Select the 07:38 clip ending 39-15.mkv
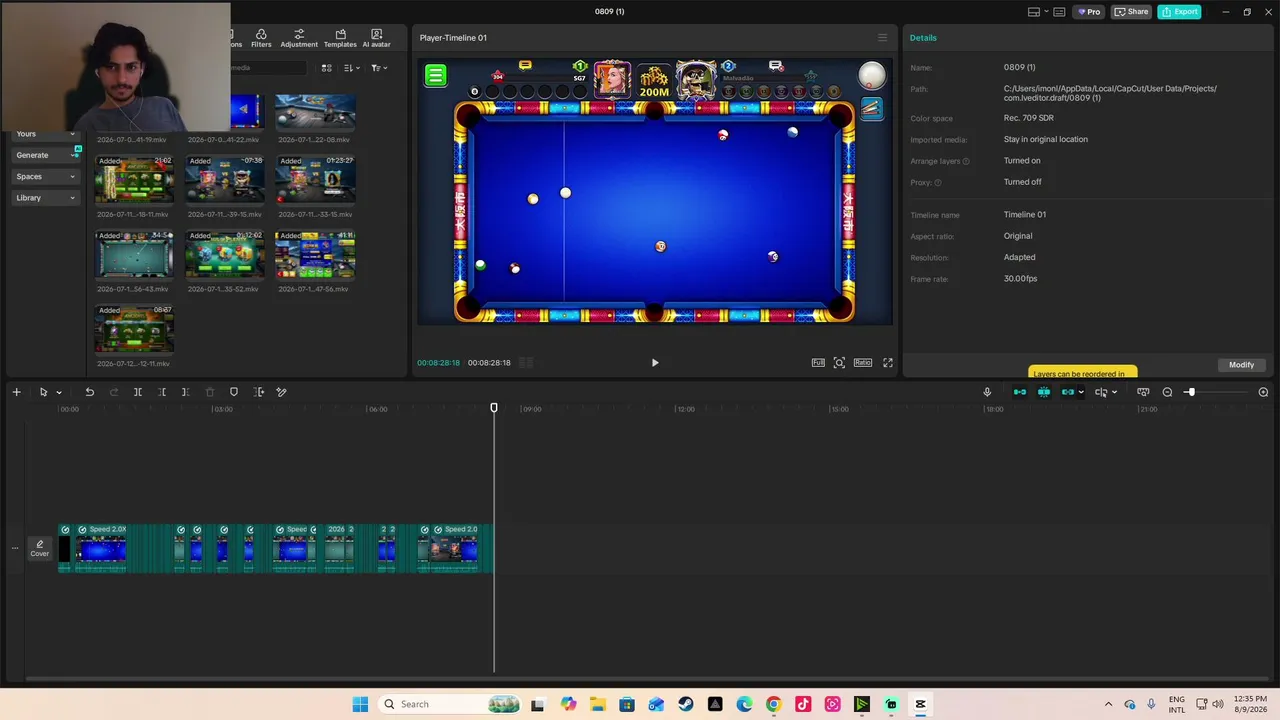The image size is (1280, 720). pos(225,180)
